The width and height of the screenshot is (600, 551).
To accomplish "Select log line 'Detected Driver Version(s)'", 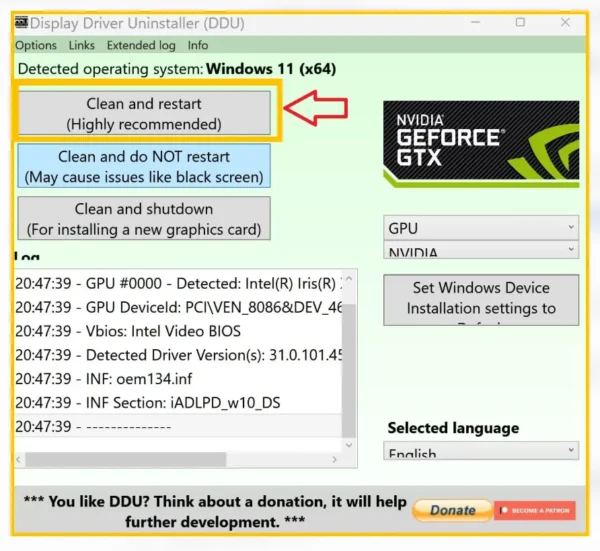I will [178, 355].
